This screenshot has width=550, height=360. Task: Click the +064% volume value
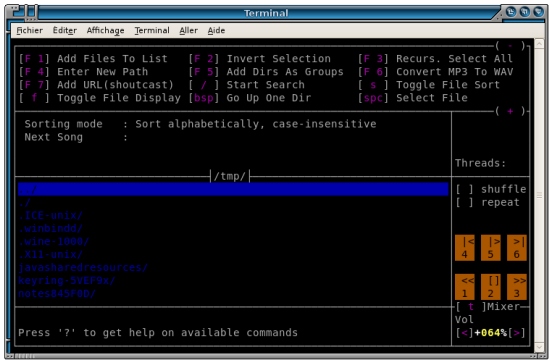pos(491,333)
